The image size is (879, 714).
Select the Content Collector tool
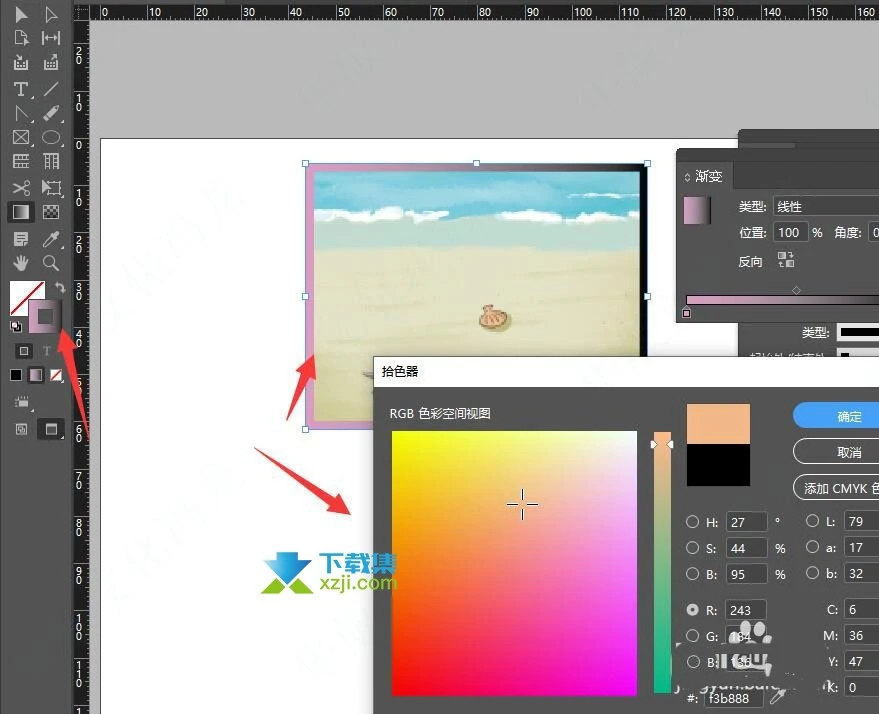pos(21,62)
